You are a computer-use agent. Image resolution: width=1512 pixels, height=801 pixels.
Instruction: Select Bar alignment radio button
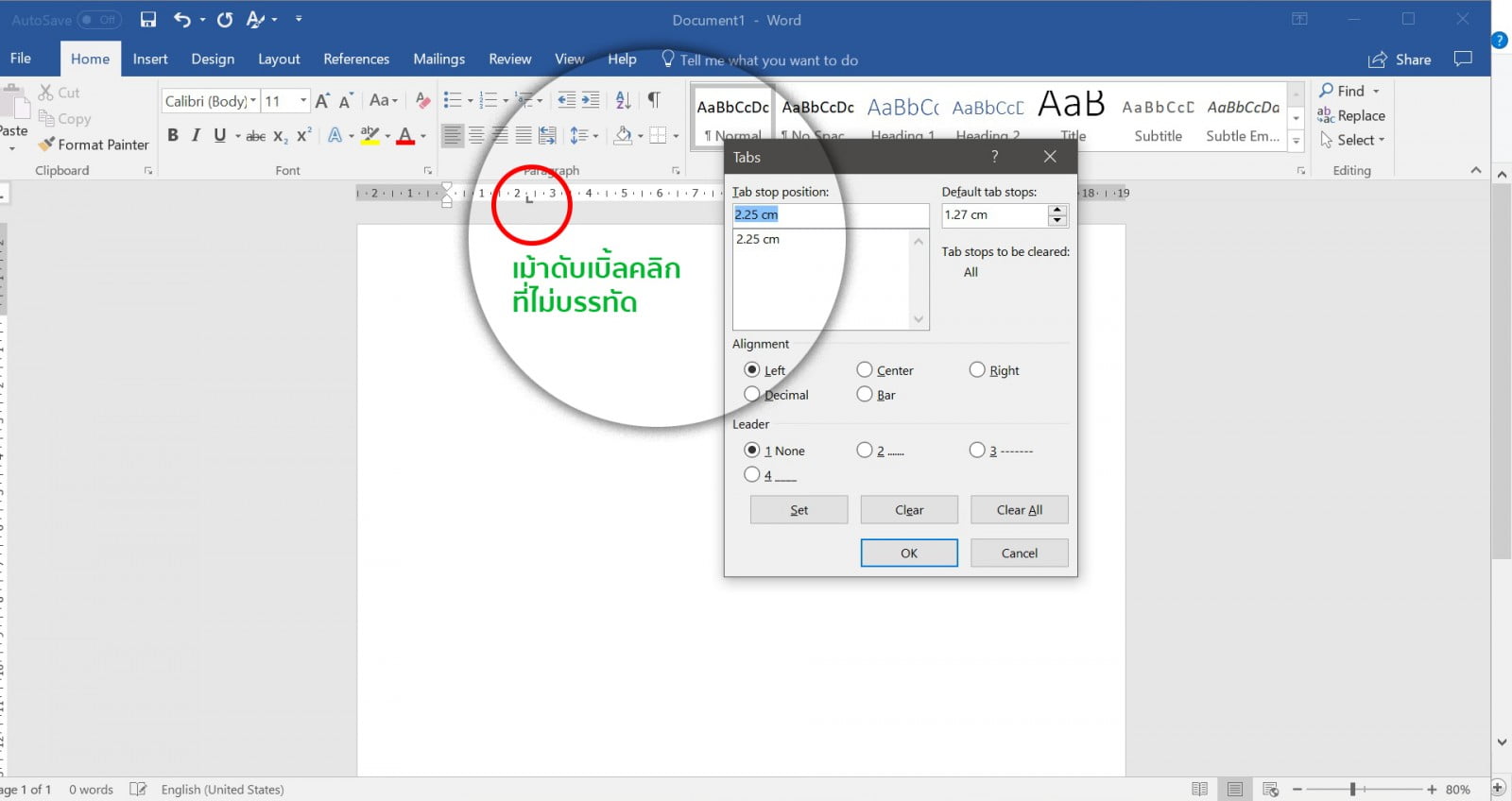865,394
